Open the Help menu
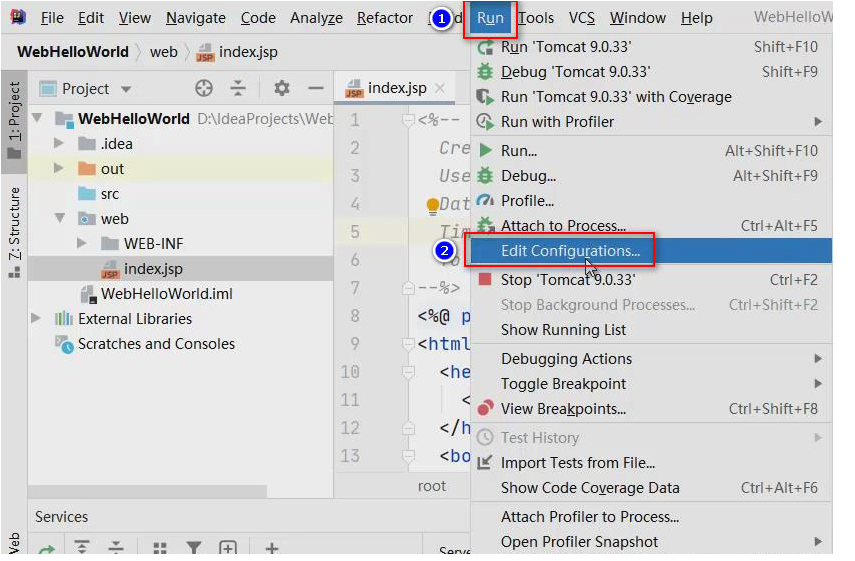The width and height of the screenshot is (855, 561). pyautogui.click(x=696, y=18)
